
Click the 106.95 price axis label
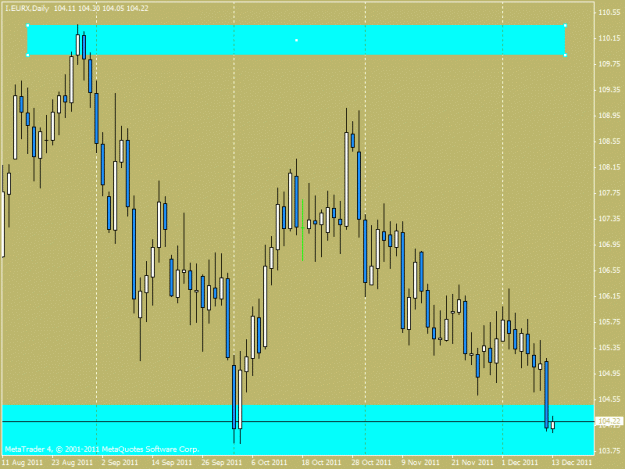click(x=609, y=245)
